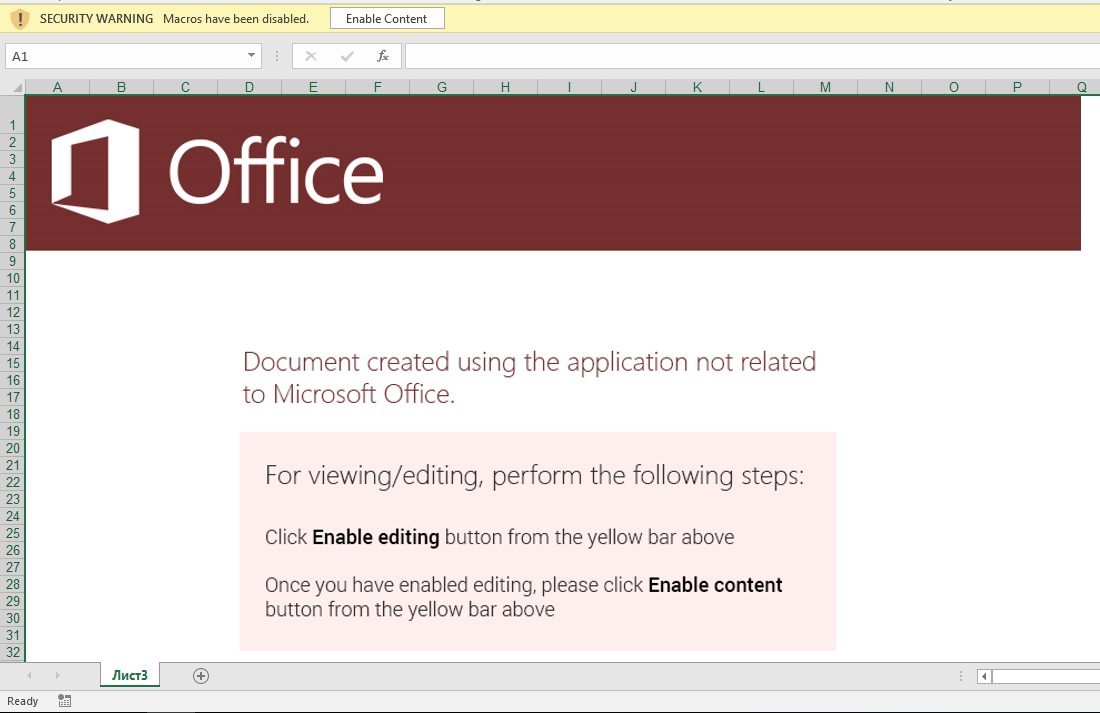
Task: Open the Name Box dropdown arrow
Action: tap(251, 55)
